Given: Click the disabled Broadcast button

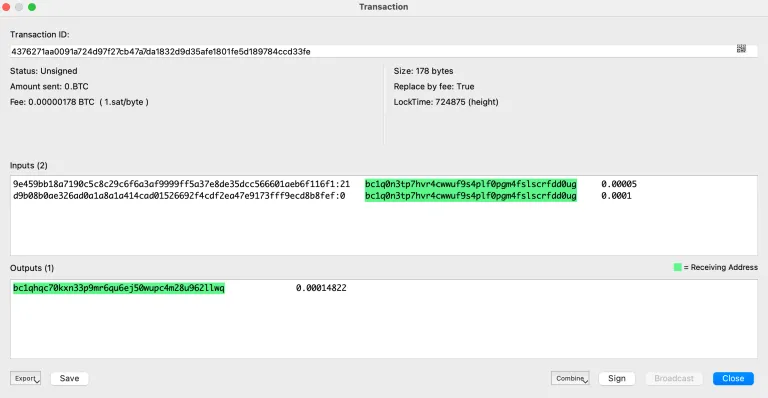Looking at the screenshot, I should [x=673, y=378].
